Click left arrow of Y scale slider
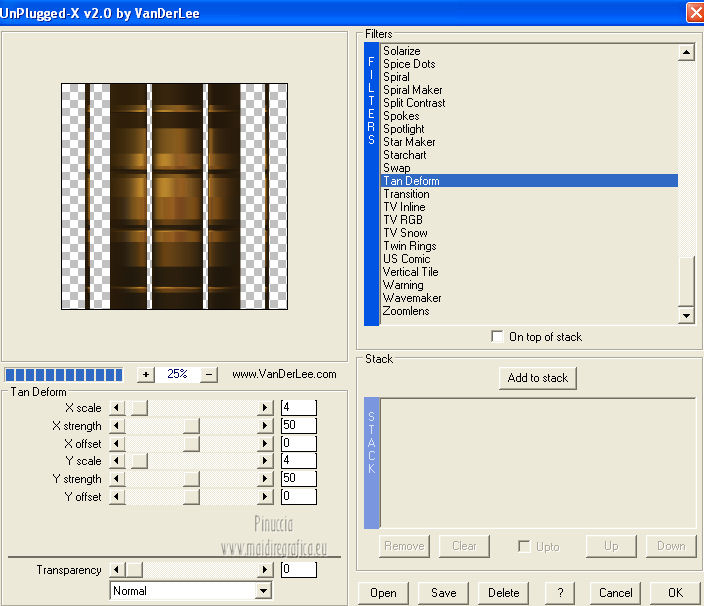The image size is (704, 606). (x=117, y=461)
